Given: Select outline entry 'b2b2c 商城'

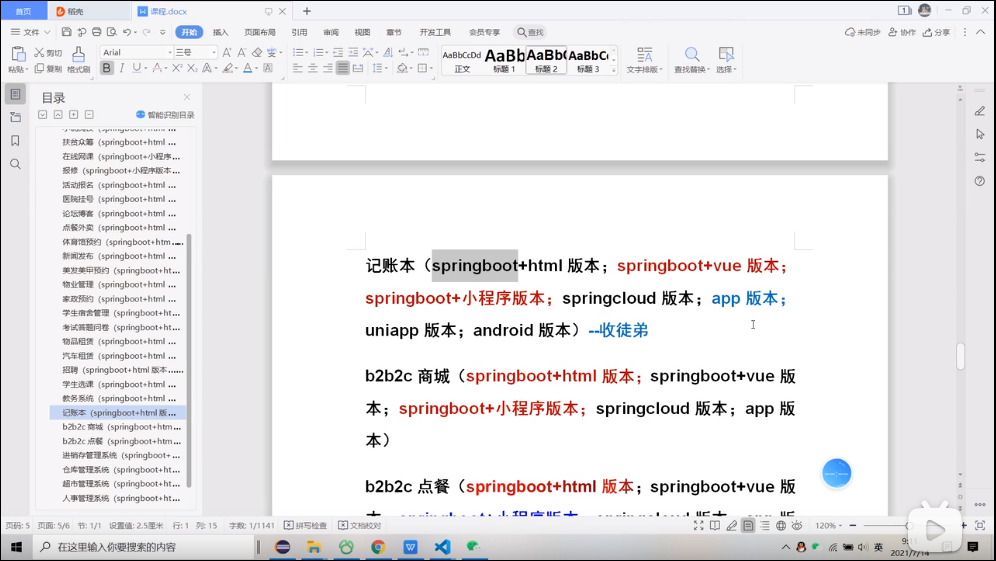Looking at the screenshot, I should (x=118, y=427).
